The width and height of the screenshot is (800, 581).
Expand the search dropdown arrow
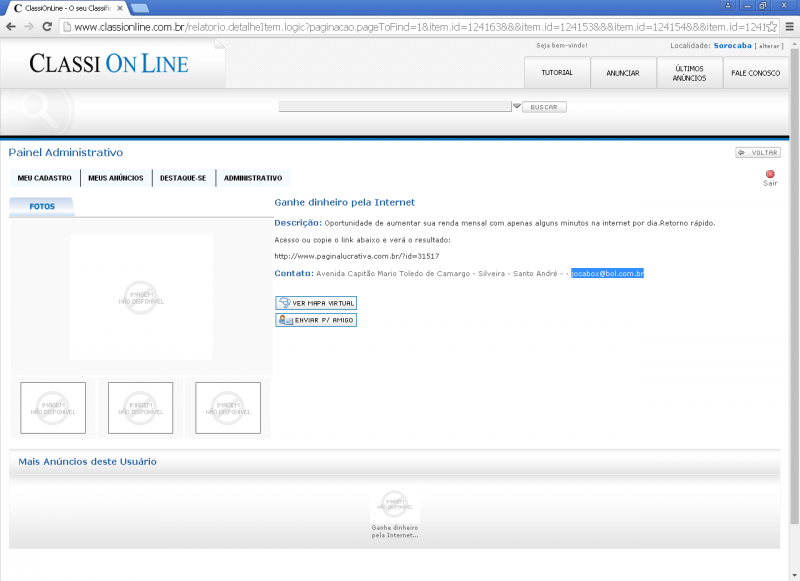[517, 106]
